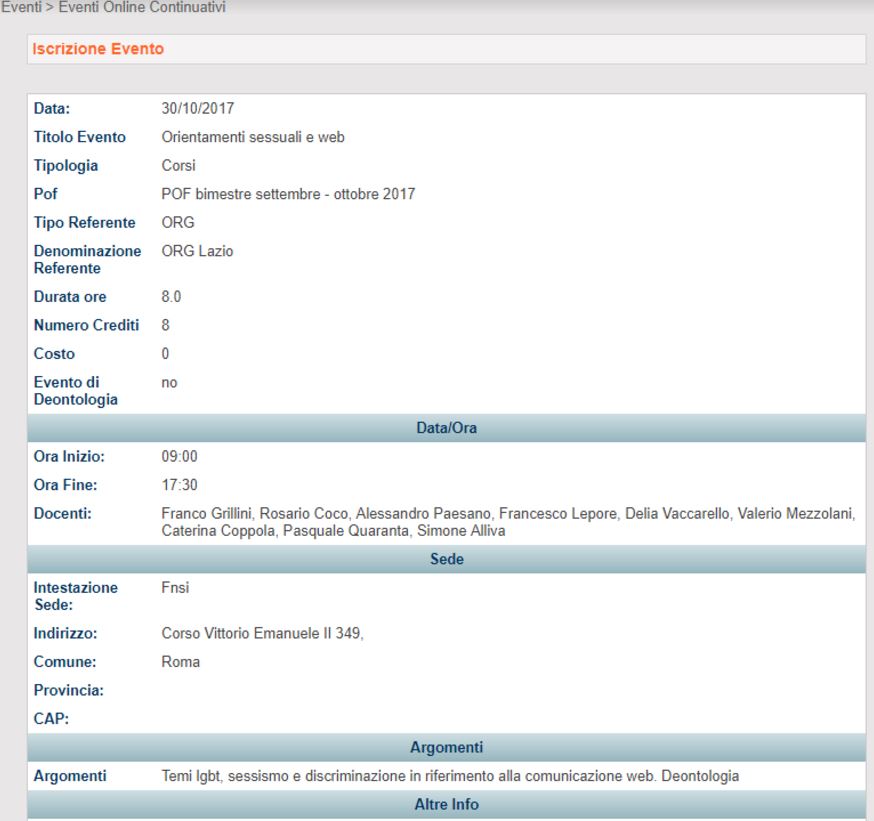874x821 pixels.
Task: Click the Eventi breadcrumb link
Action: coord(18,8)
